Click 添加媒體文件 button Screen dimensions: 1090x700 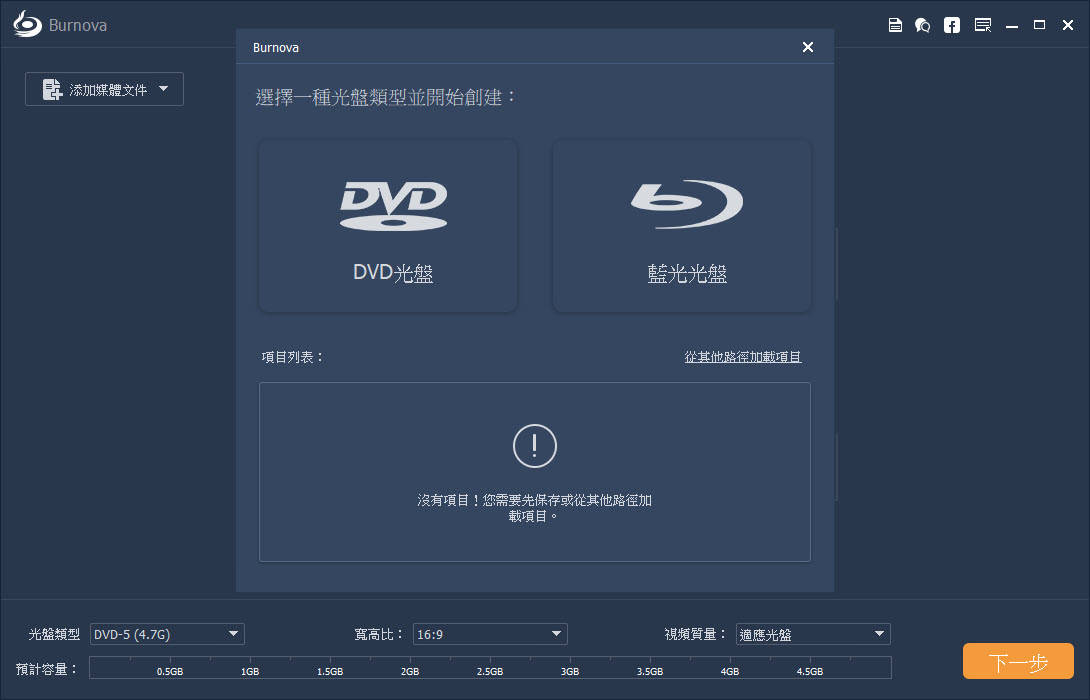(x=104, y=89)
